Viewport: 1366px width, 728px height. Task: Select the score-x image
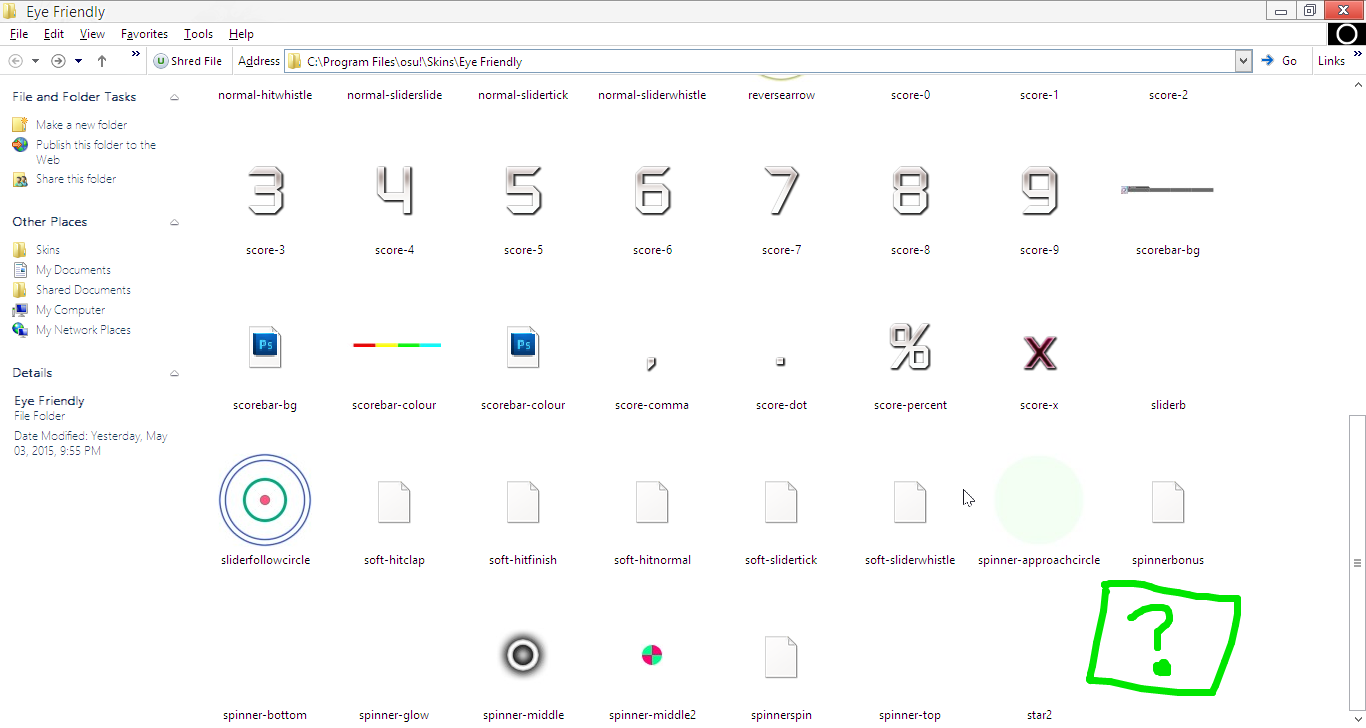1040,352
